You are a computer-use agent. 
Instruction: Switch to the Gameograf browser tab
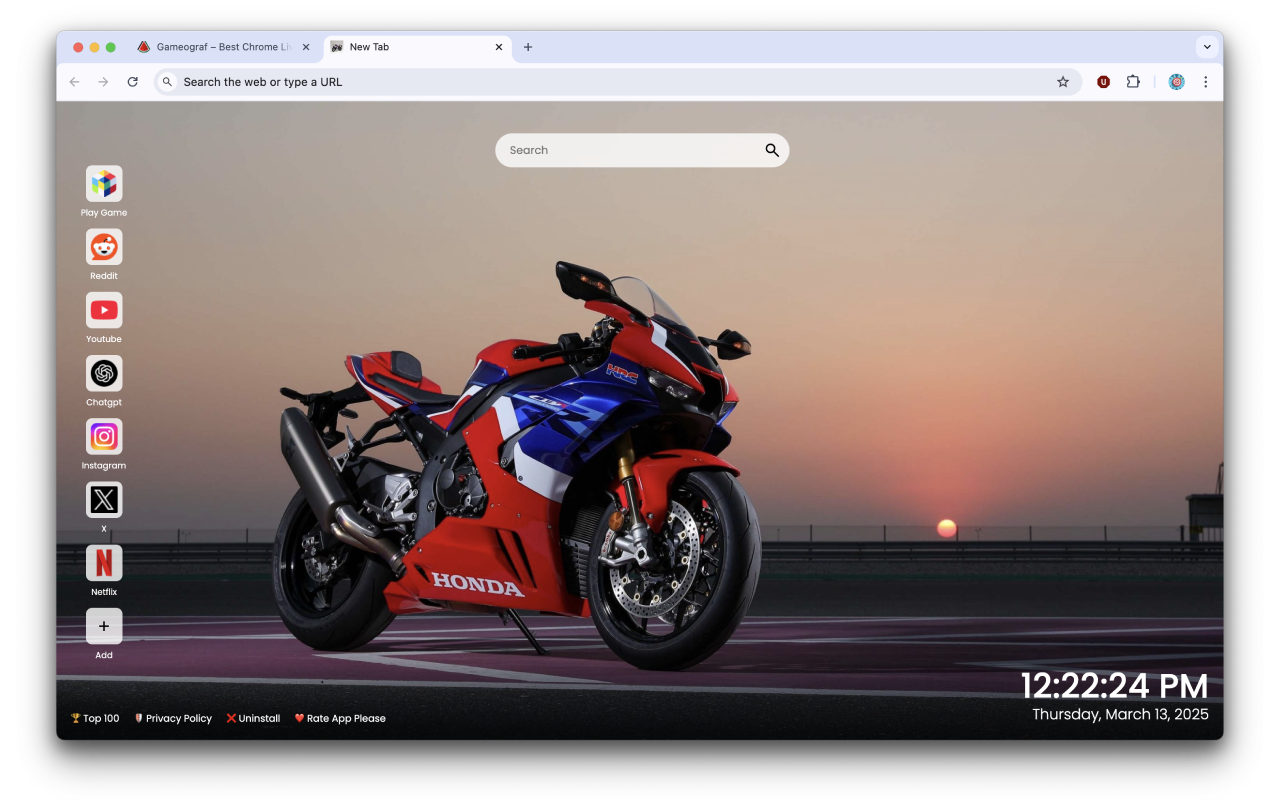220,46
